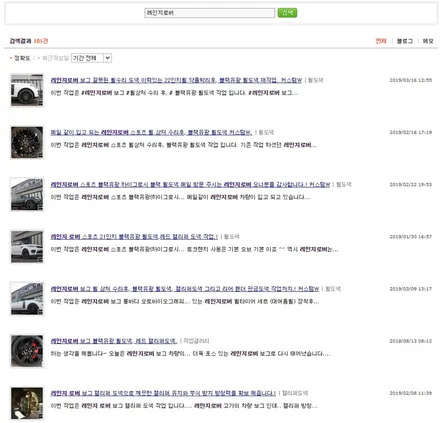Viewport: 440px width, 423px height.
Task: Click the date 2019/03/16 12:55
Action: pyautogui.click(x=411, y=80)
